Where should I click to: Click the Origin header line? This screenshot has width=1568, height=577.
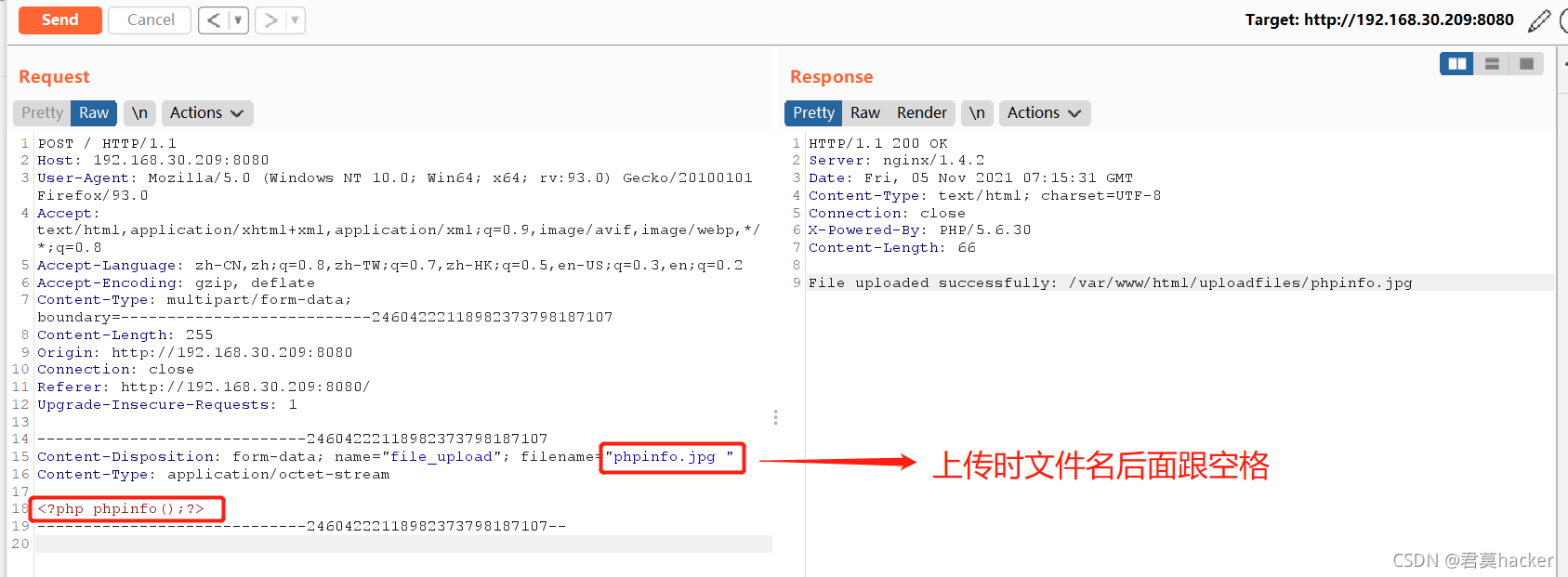coord(195,352)
